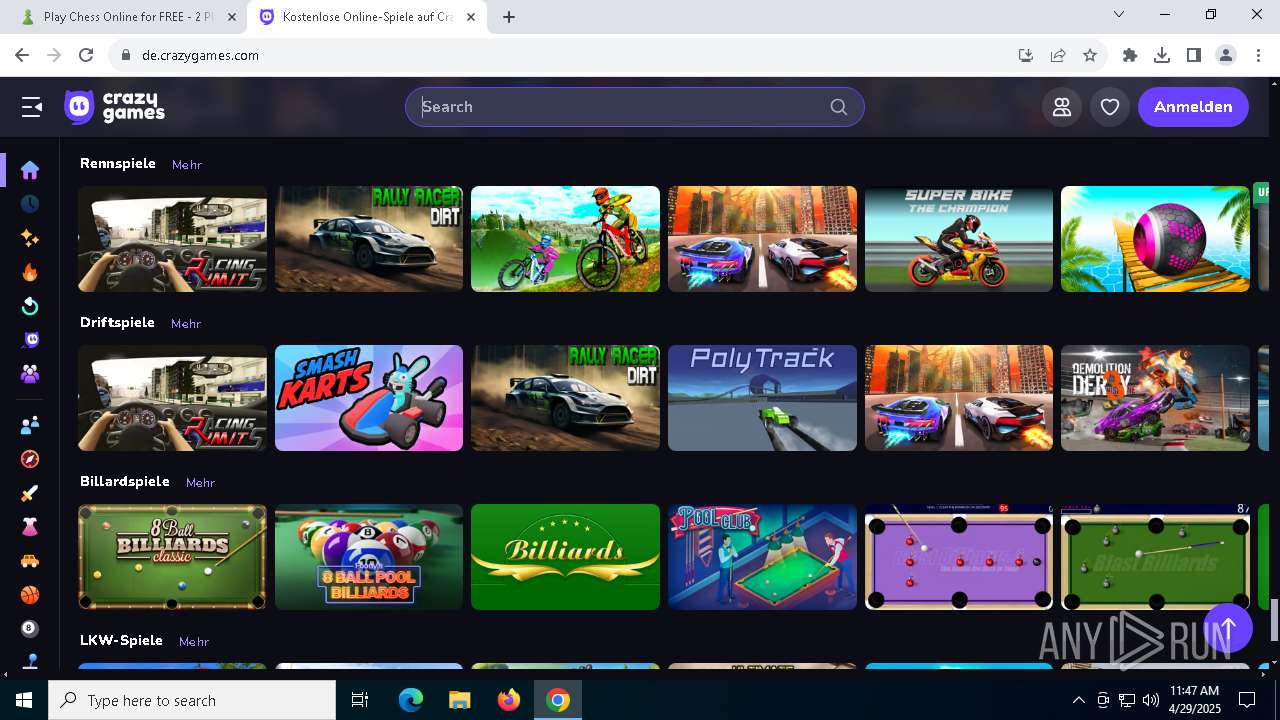Viewport: 1280px width, 720px height.
Task: Click the Billardspiele heading
Action: click(x=125, y=481)
